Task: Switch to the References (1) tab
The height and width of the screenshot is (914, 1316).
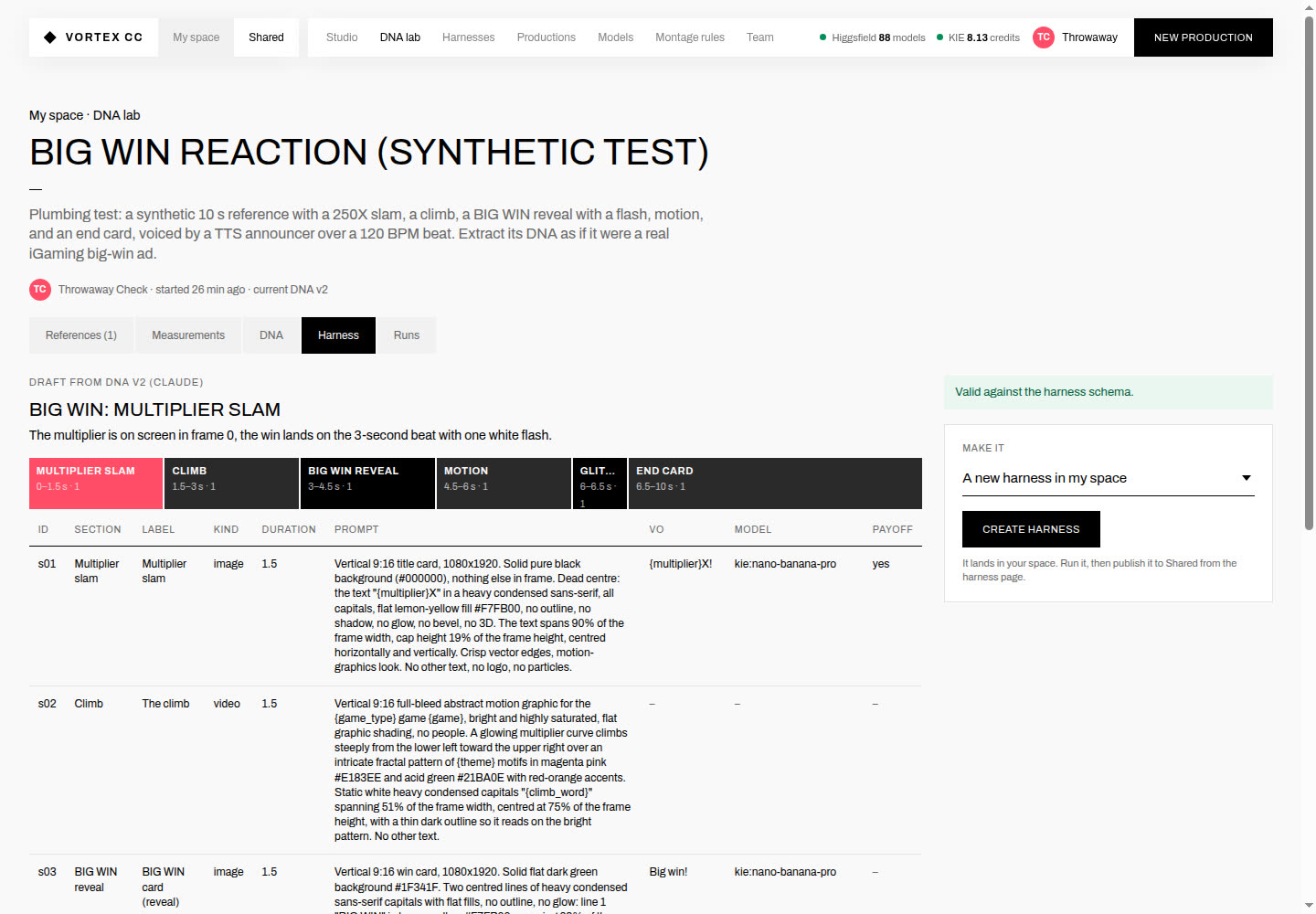Action: pyautogui.click(x=81, y=335)
